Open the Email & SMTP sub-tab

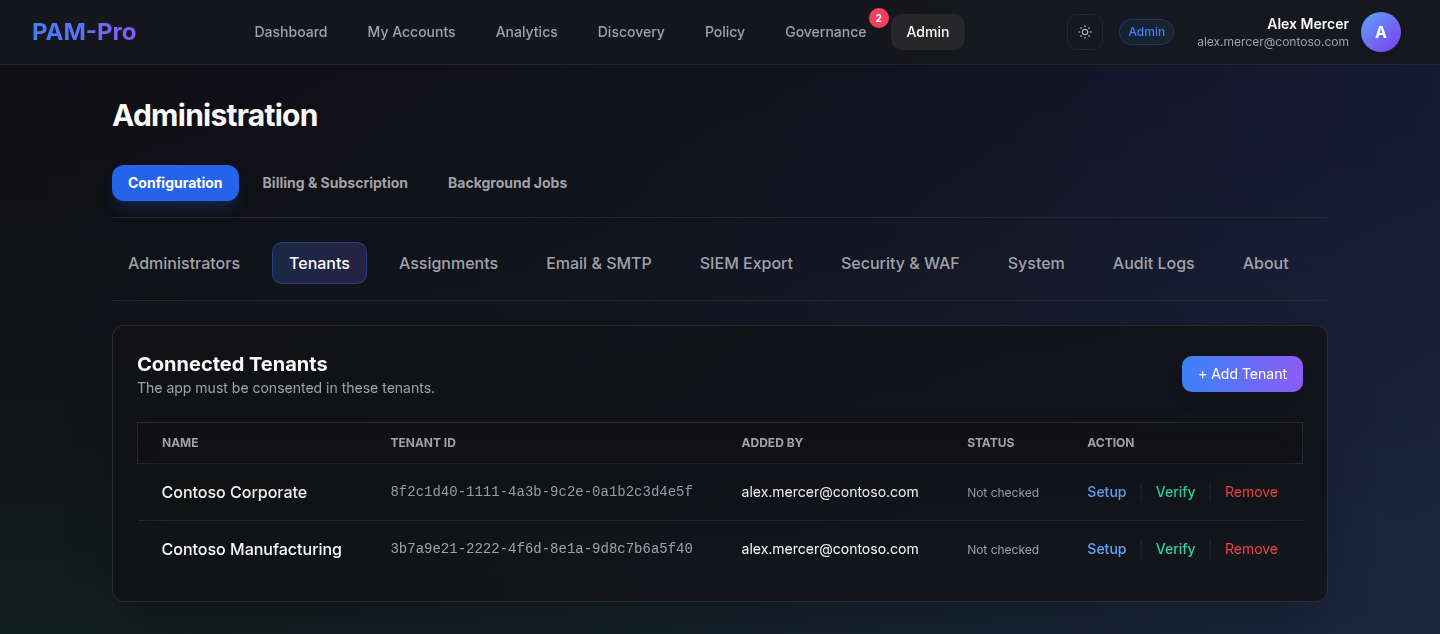coord(599,263)
